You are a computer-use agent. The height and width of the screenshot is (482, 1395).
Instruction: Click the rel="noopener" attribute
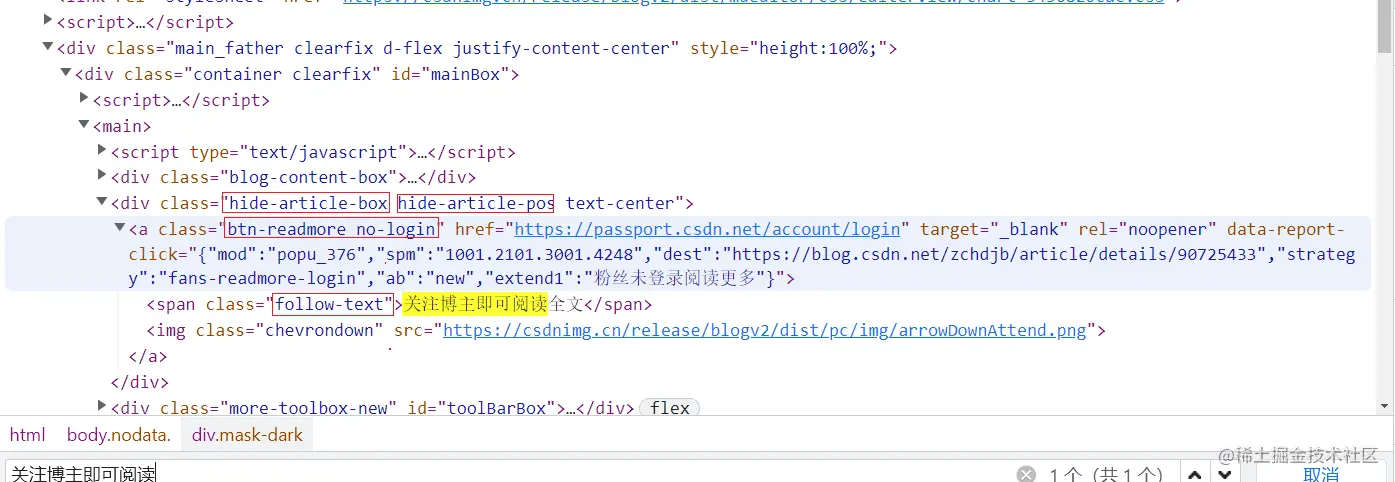[x=1148, y=230]
